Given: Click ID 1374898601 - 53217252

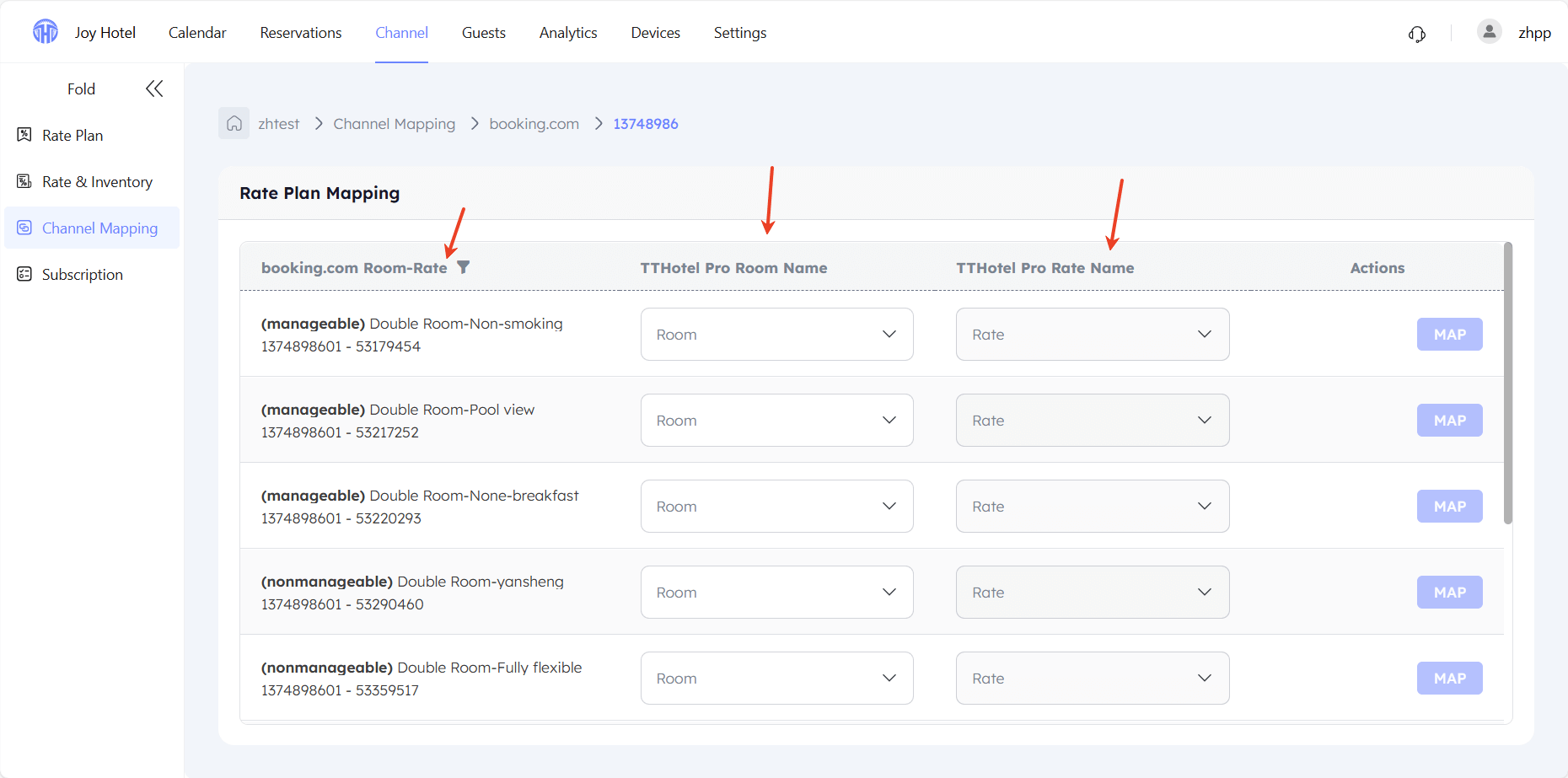Looking at the screenshot, I should (340, 432).
